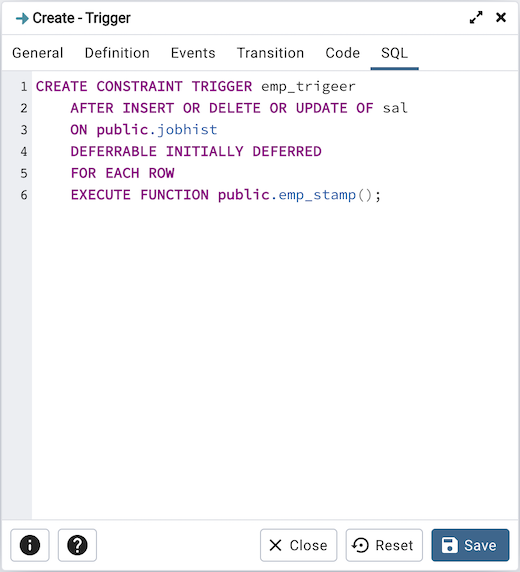Click the AFTER INSERT OR DELETE text

tap(166, 108)
